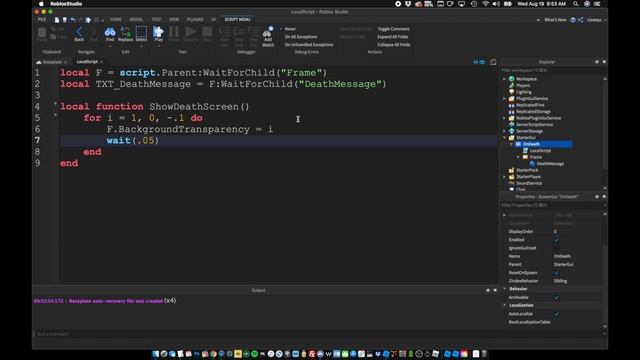The width and height of the screenshot is (640, 360).
Task: Expand the Workspace tree node
Action: [504, 79]
